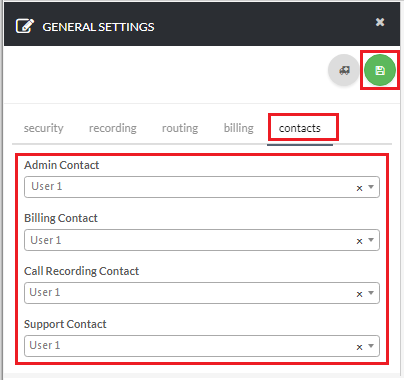Expand the Admin Contact dropdown arrow
This screenshot has height=380, width=404.
(371, 187)
